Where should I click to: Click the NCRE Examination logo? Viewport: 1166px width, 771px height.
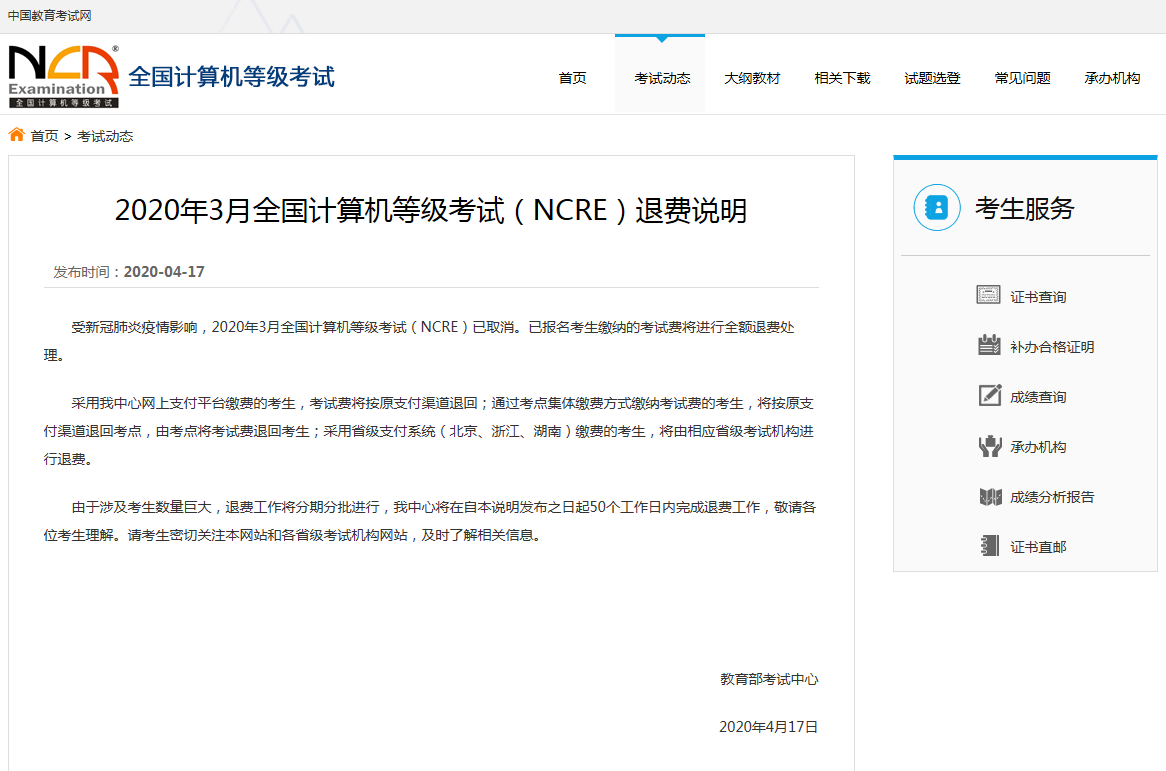64,76
